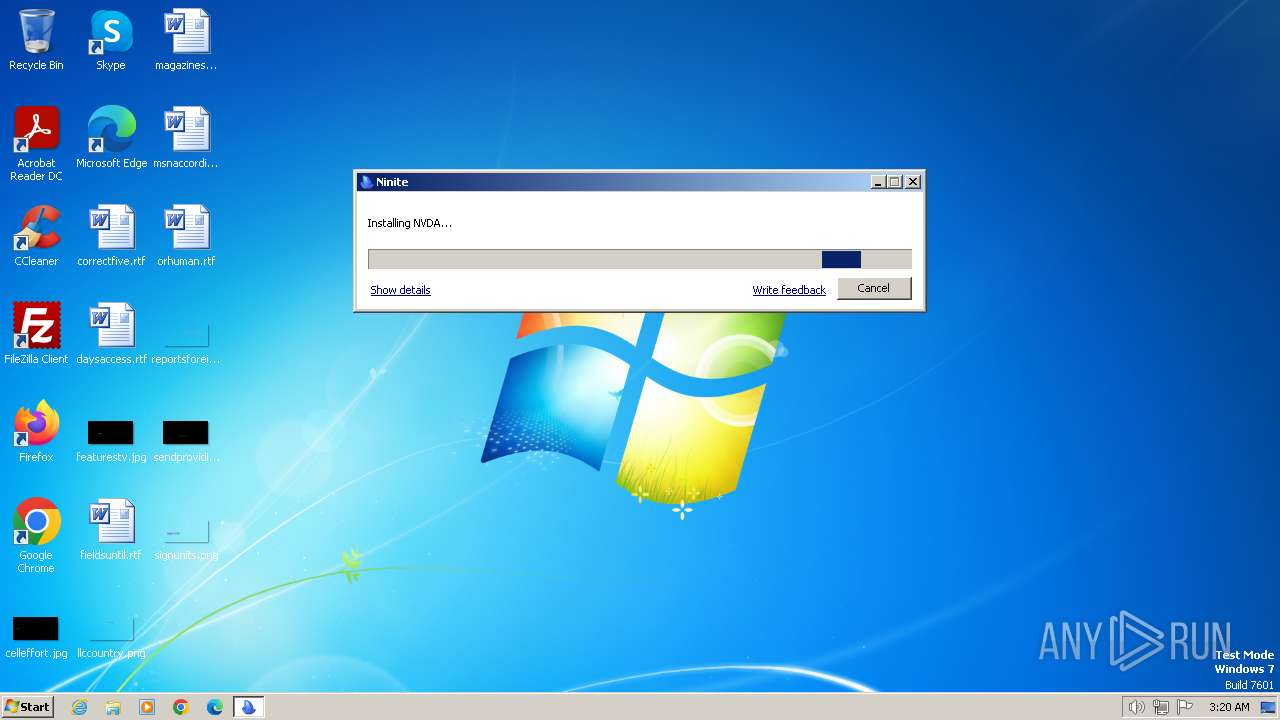Click Show details link in Ninite
Viewport: 1280px width, 720px height.
(x=400, y=290)
